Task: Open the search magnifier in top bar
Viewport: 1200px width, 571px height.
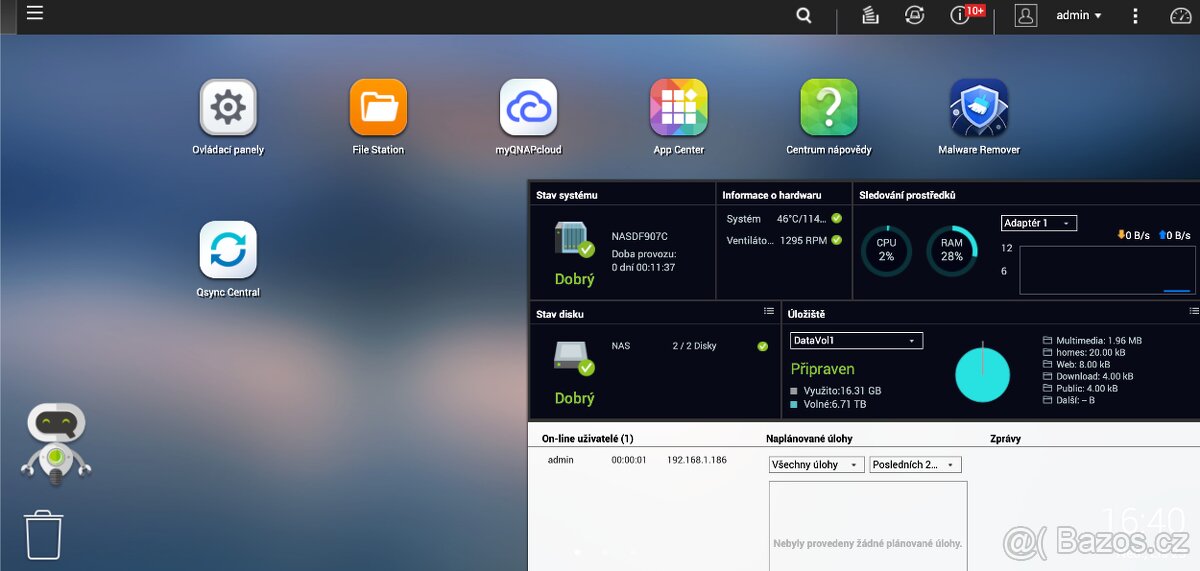Action: tap(804, 15)
